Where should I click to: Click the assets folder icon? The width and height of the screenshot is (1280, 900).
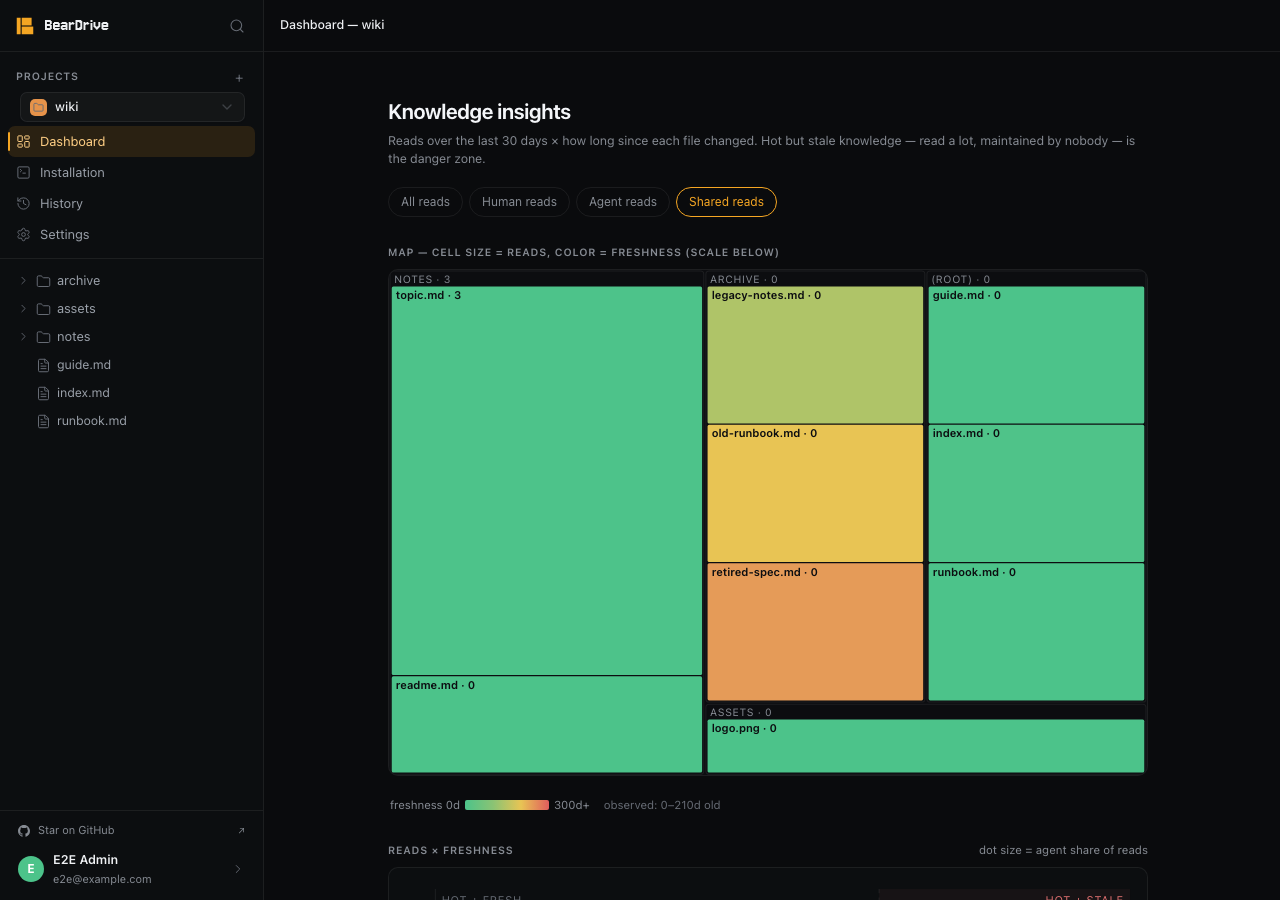tap(44, 309)
